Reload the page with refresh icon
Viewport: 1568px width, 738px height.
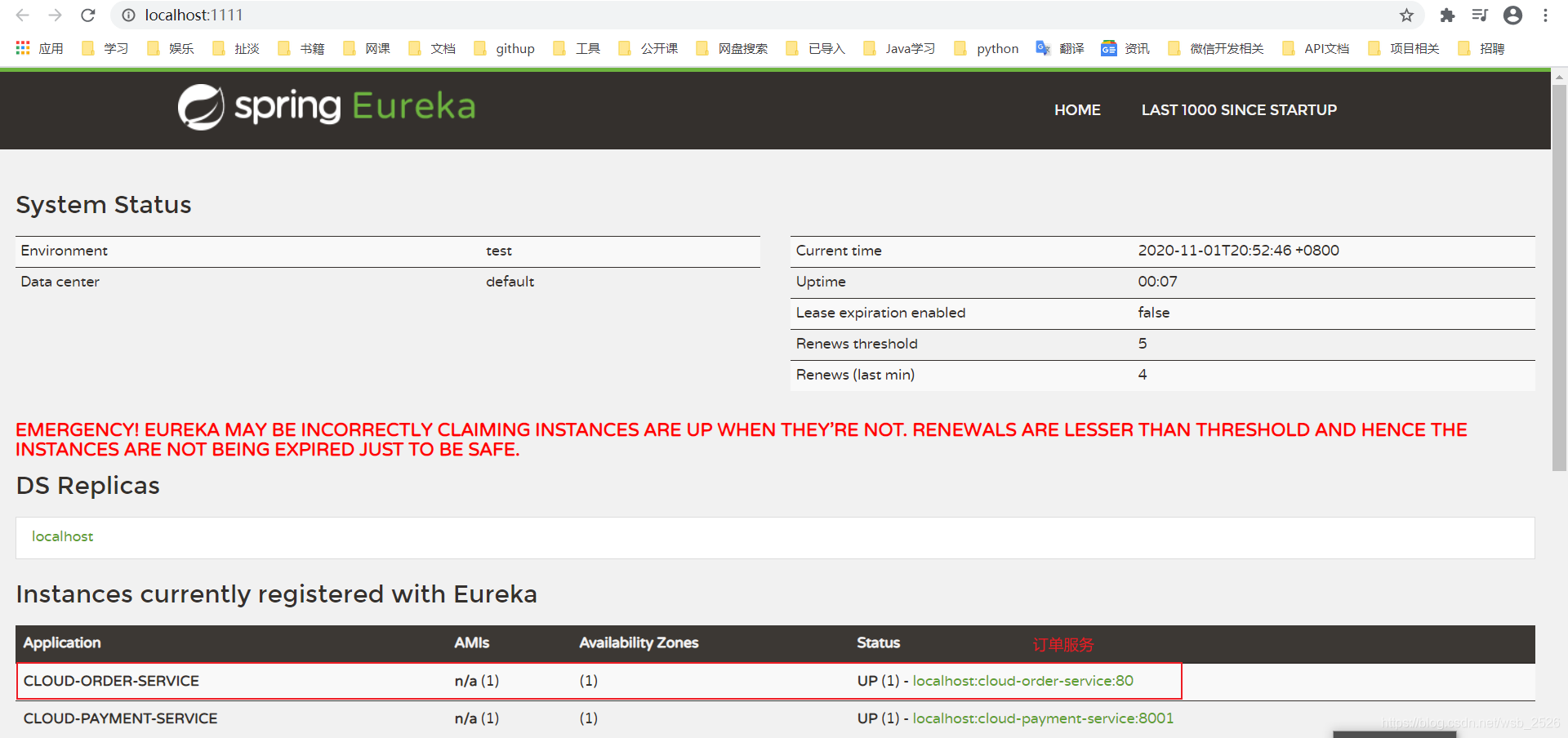tap(88, 16)
